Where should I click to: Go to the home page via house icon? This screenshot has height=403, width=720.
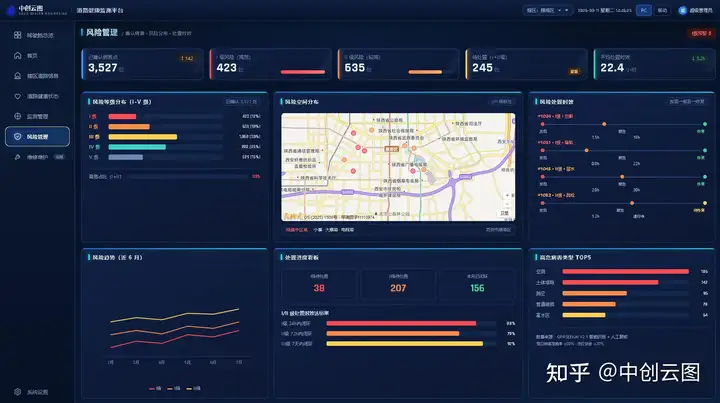pyautogui.click(x=17, y=55)
